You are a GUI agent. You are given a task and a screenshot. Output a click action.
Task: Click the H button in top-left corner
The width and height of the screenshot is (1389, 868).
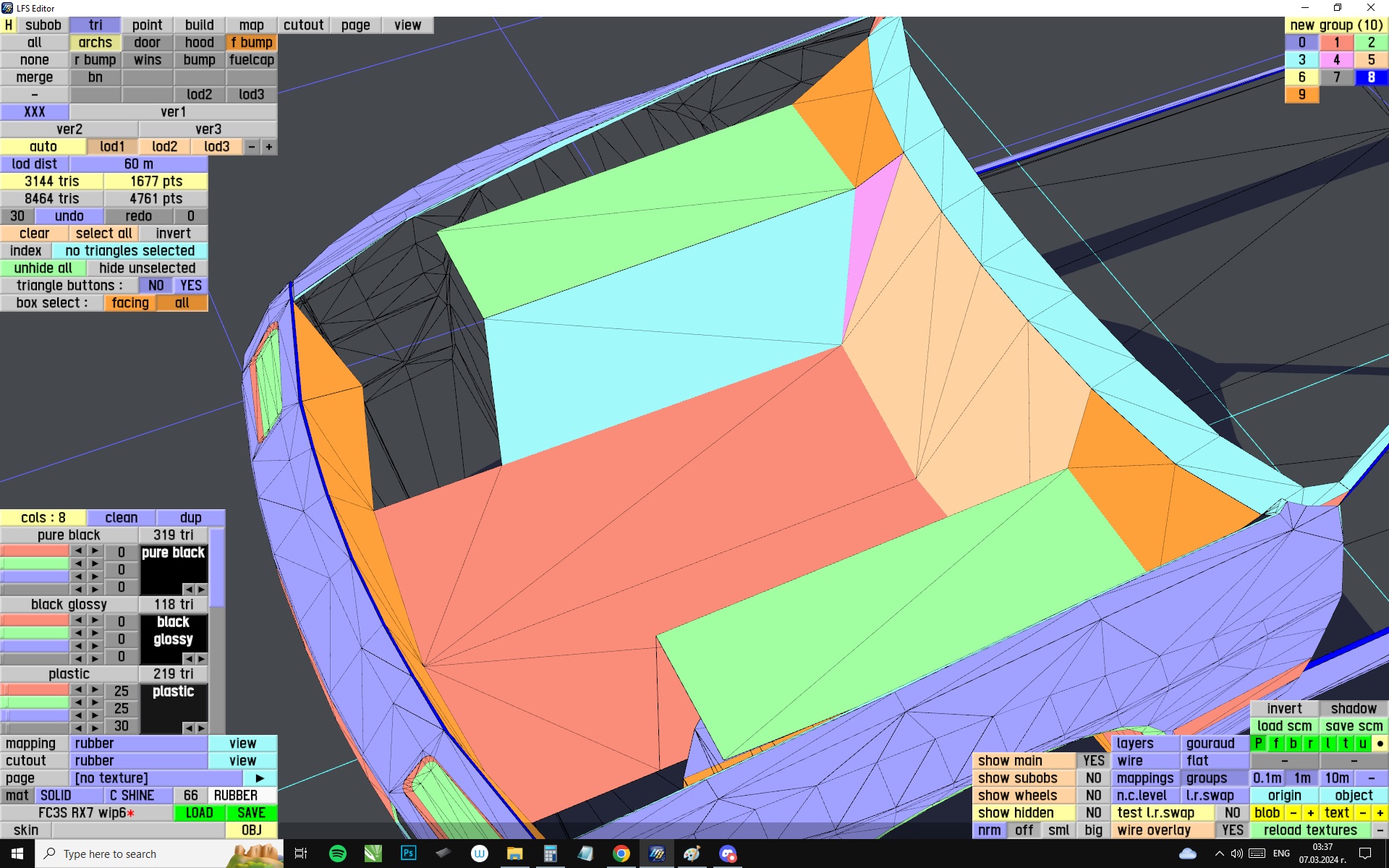click(9, 25)
